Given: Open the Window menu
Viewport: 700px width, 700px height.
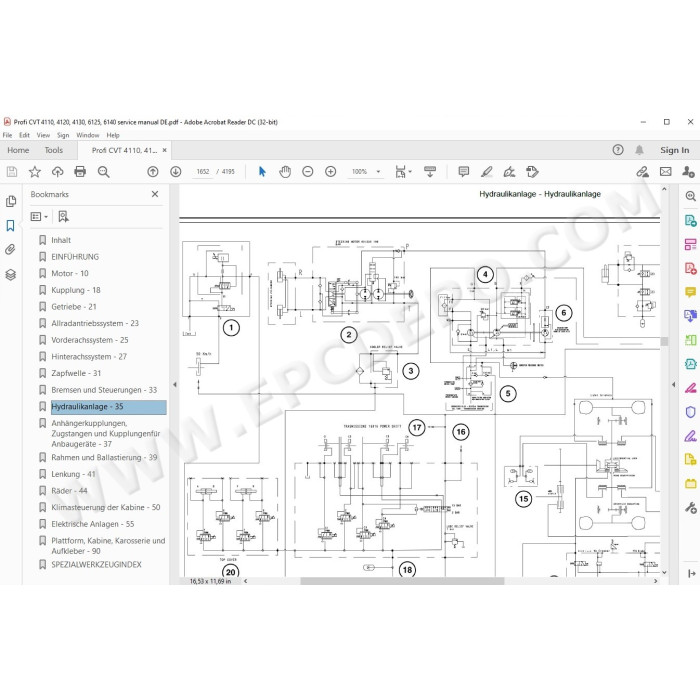Looking at the screenshot, I should [x=88, y=135].
